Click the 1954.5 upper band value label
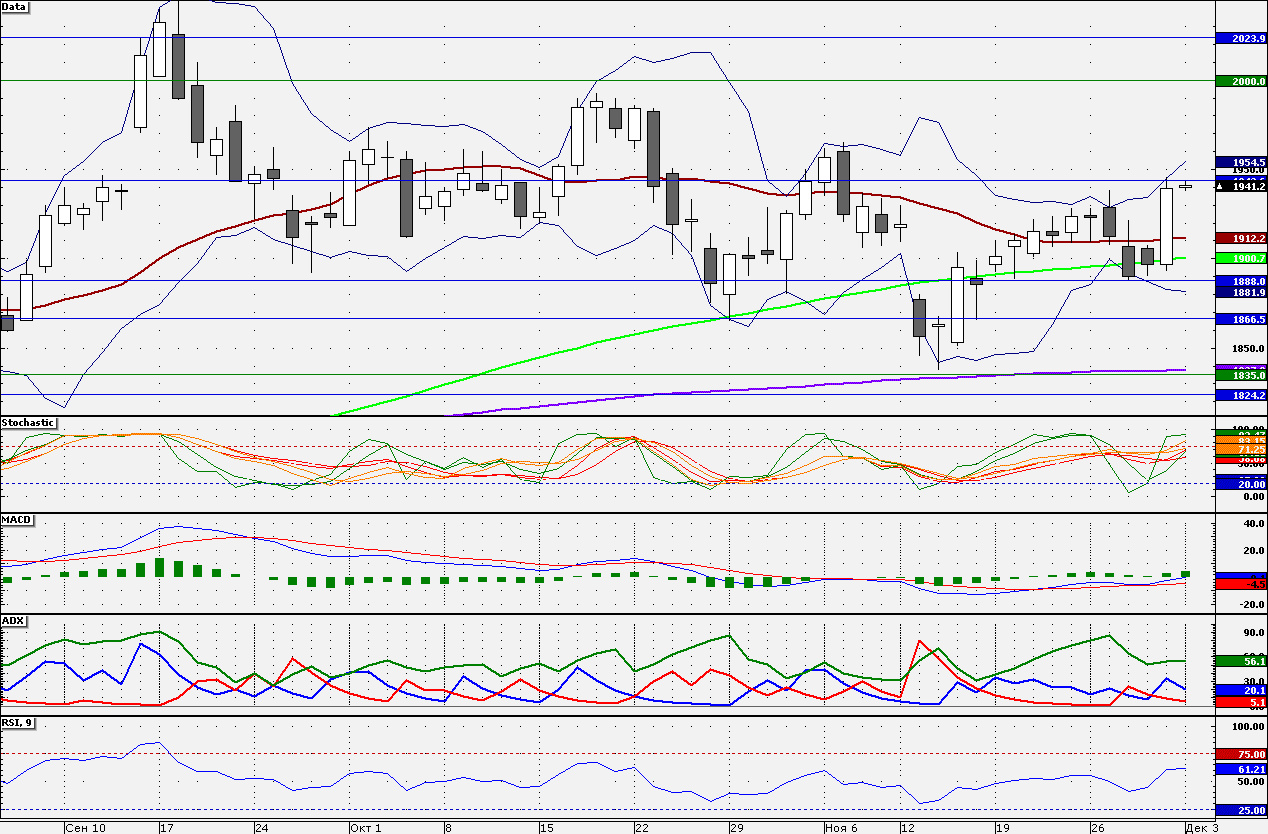This screenshot has width=1268, height=834. coord(1242,162)
